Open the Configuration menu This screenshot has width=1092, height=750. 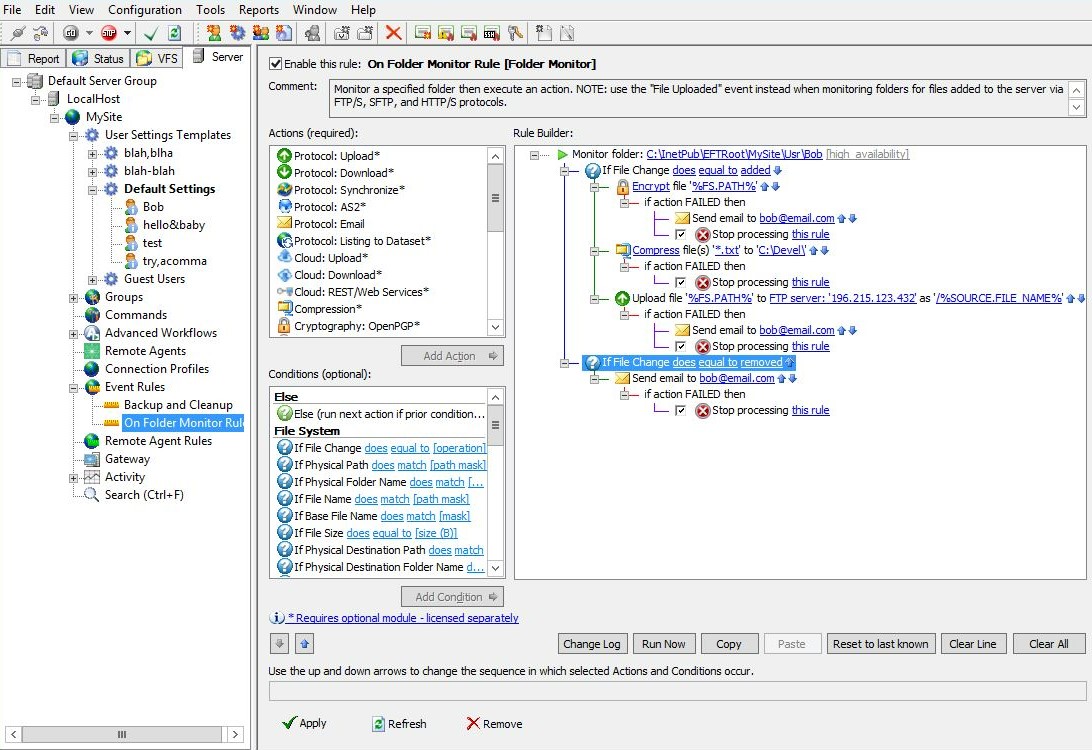(144, 9)
